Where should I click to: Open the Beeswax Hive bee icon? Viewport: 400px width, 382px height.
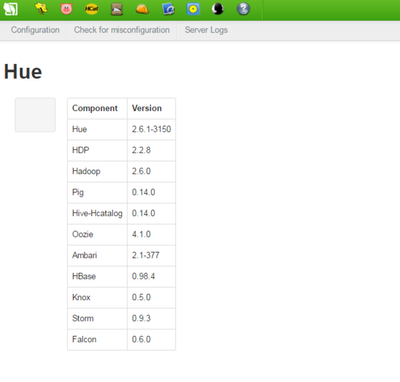click(41, 9)
